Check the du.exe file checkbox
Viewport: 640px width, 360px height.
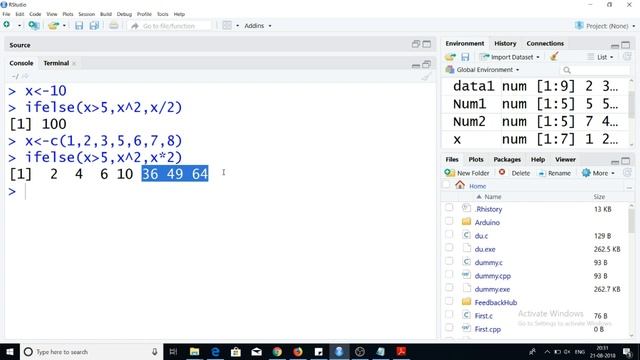[449, 248]
